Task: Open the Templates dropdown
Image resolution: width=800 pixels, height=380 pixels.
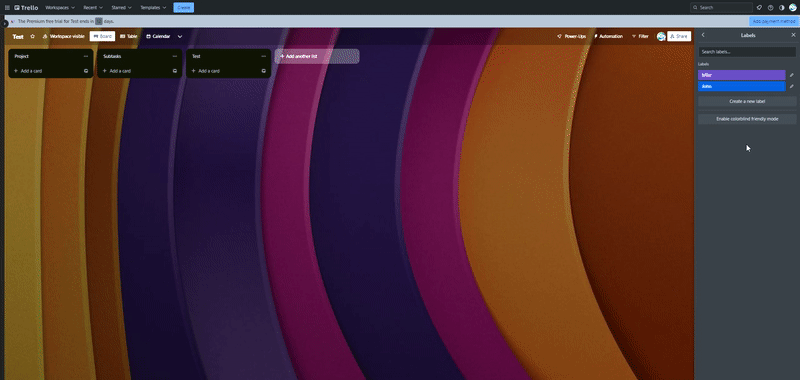Action: (x=153, y=8)
